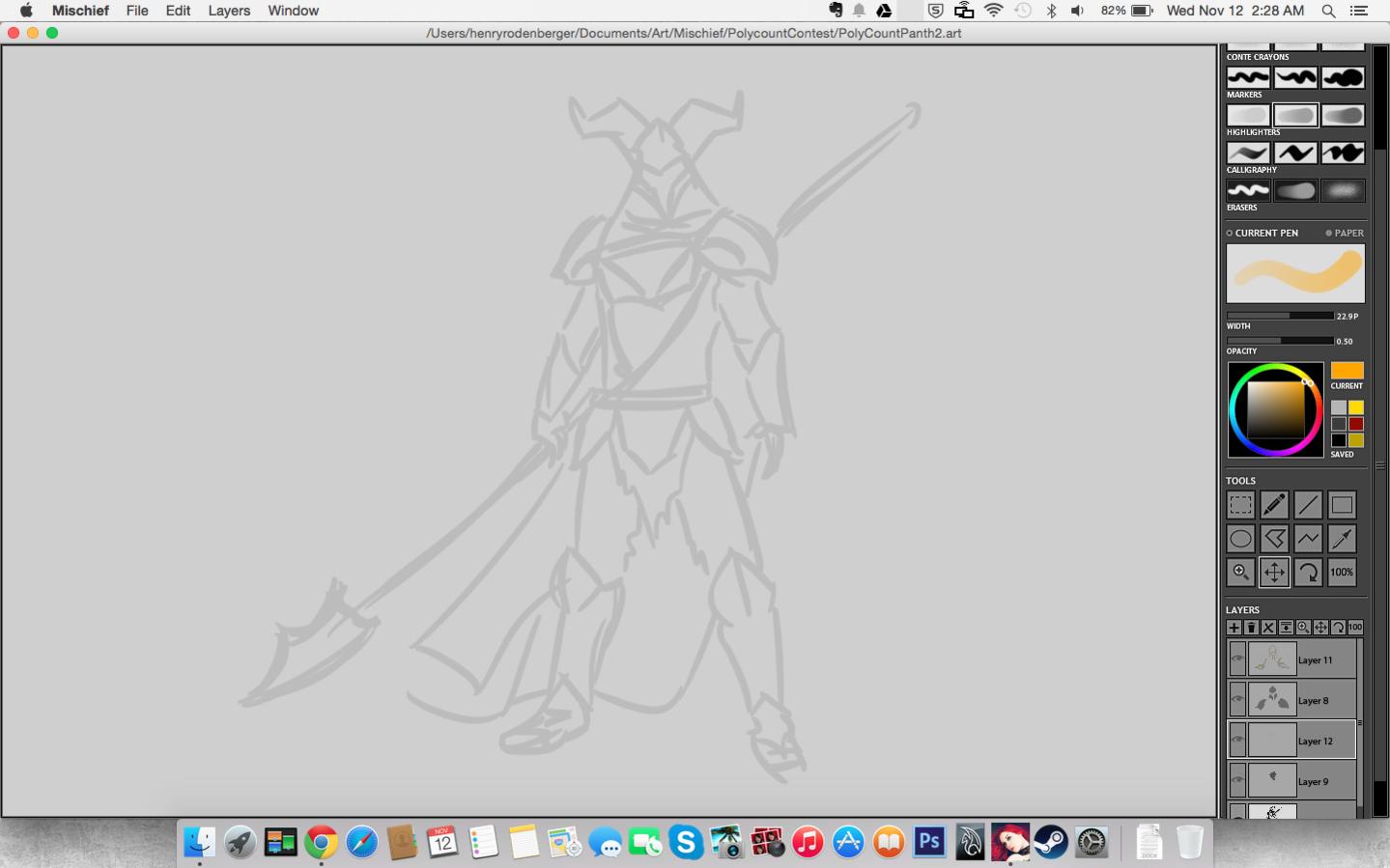Select the rotate canvas tool in Tools
This screenshot has height=868, width=1390.
coord(1308,573)
